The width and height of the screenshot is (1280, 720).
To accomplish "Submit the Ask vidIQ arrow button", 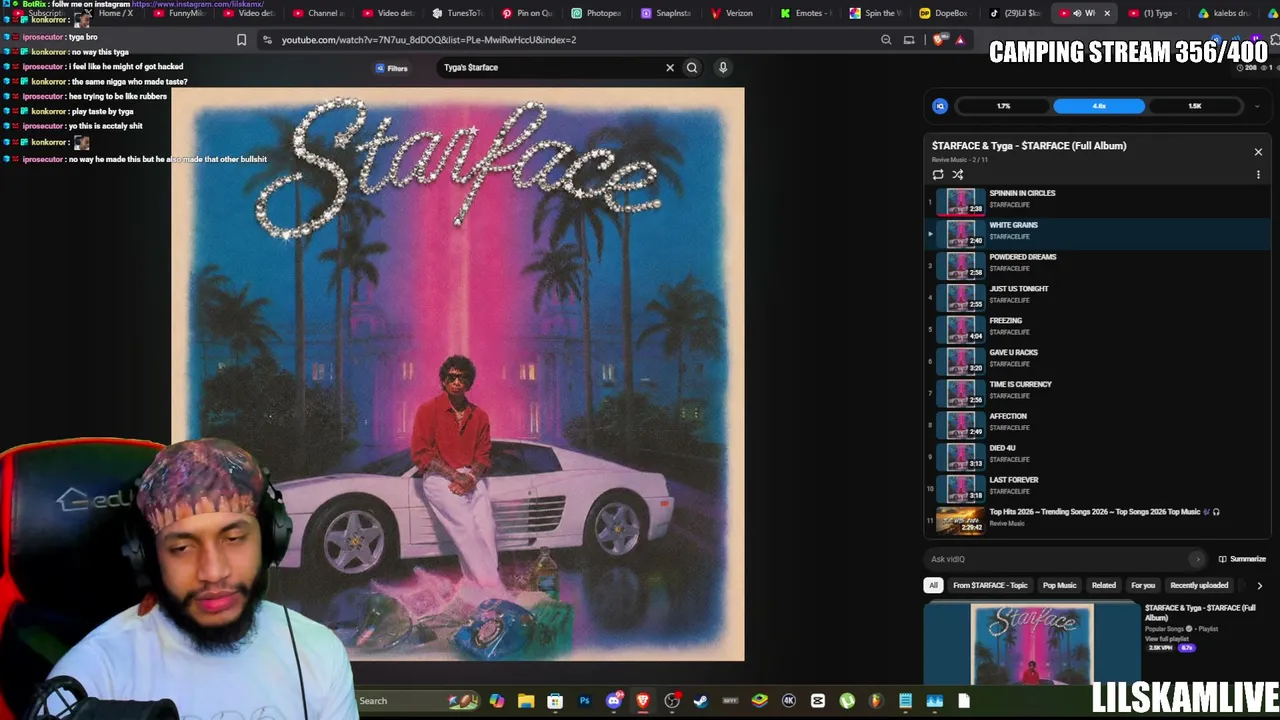I will (x=1197, y=559).
